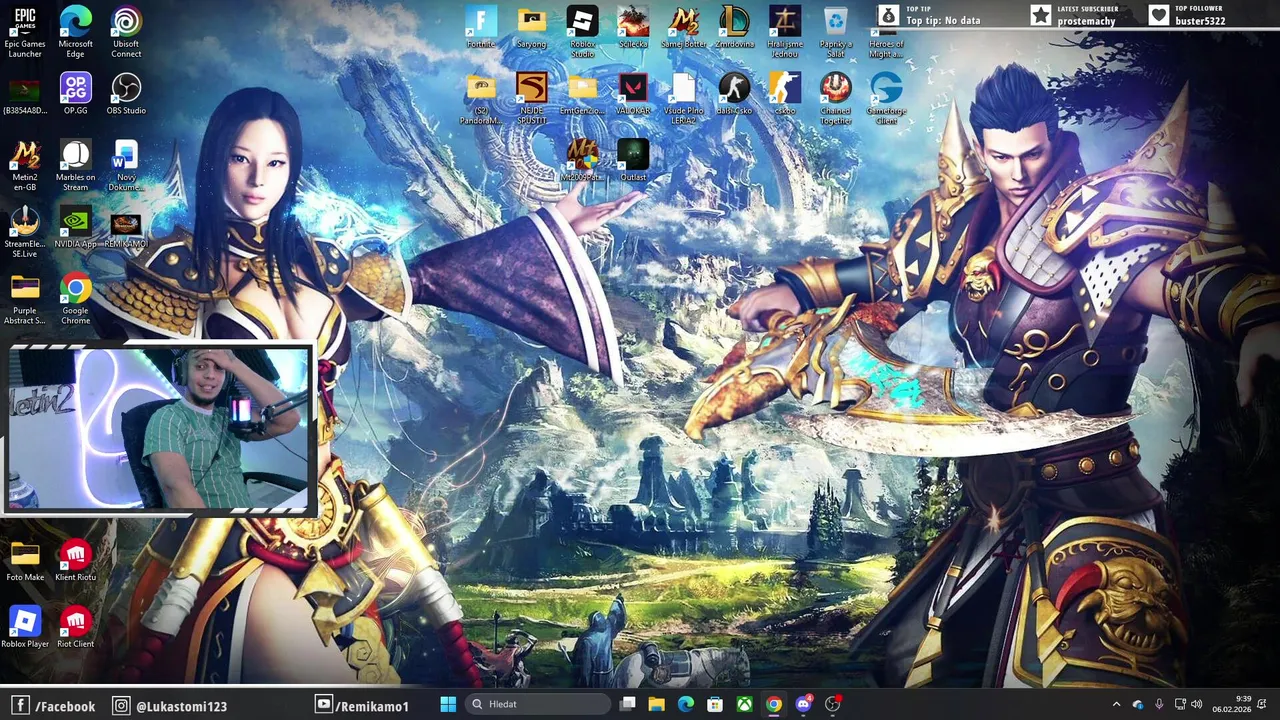Select the OP.GG desktop icon
This screenshot has width=1280, height=720.
pyautogui.click(x=75, y=93)
